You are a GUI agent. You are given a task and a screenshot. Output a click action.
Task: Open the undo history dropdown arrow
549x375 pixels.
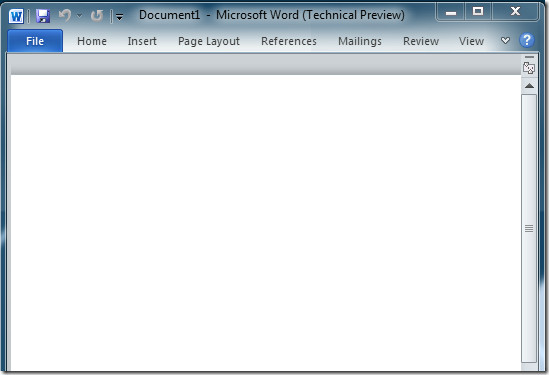pyautogui.click(x=79, y=16)
